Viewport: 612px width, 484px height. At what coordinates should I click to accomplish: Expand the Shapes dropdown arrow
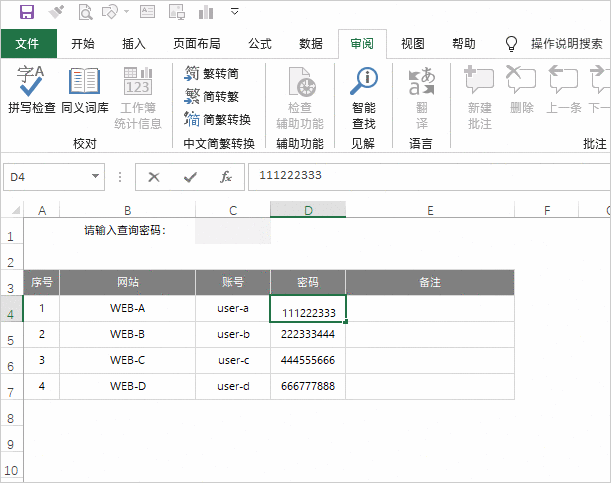click(x=126, y=12)
